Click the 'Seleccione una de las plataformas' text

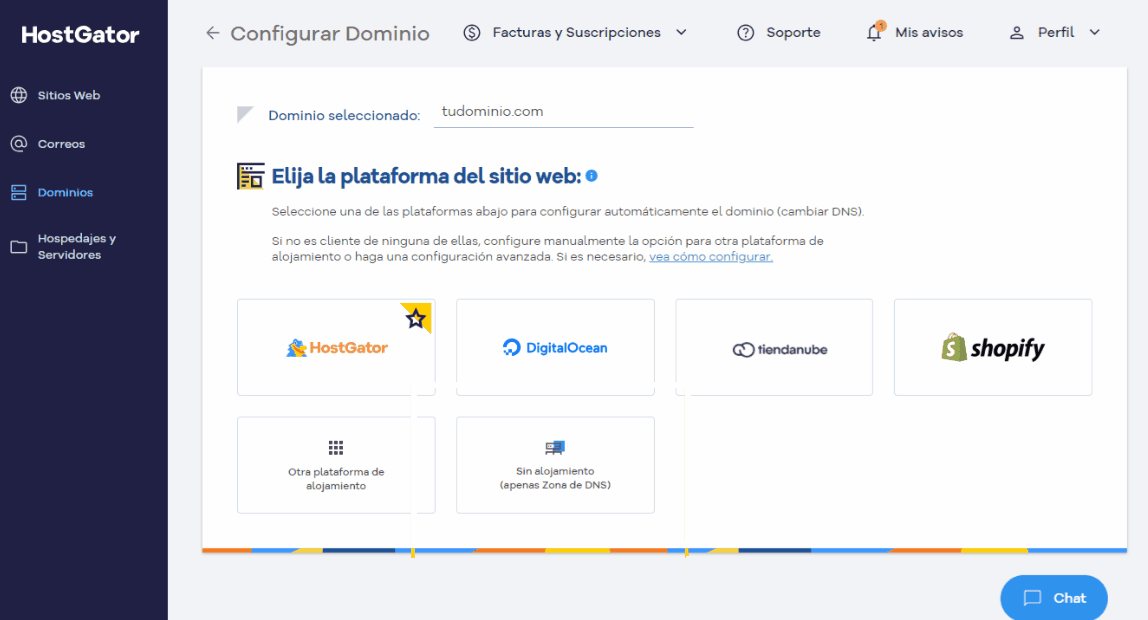pos(567,212)
